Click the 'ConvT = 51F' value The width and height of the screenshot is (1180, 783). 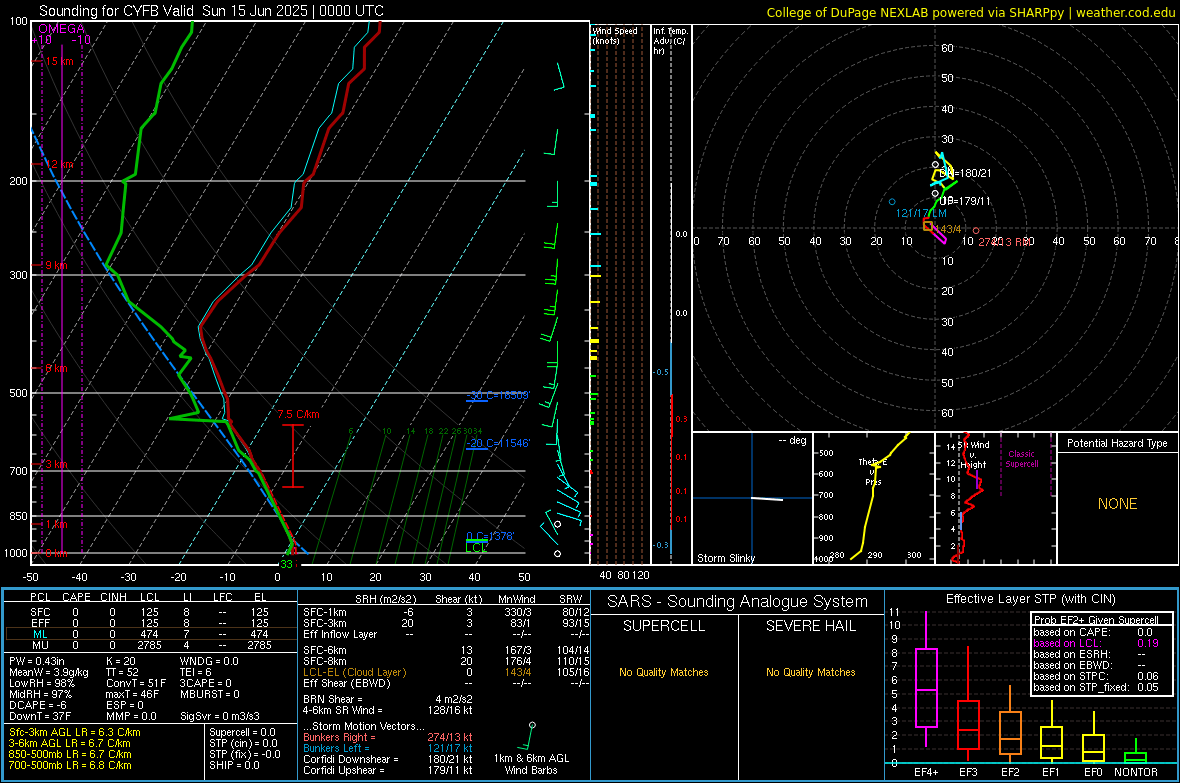coord(135,683)
